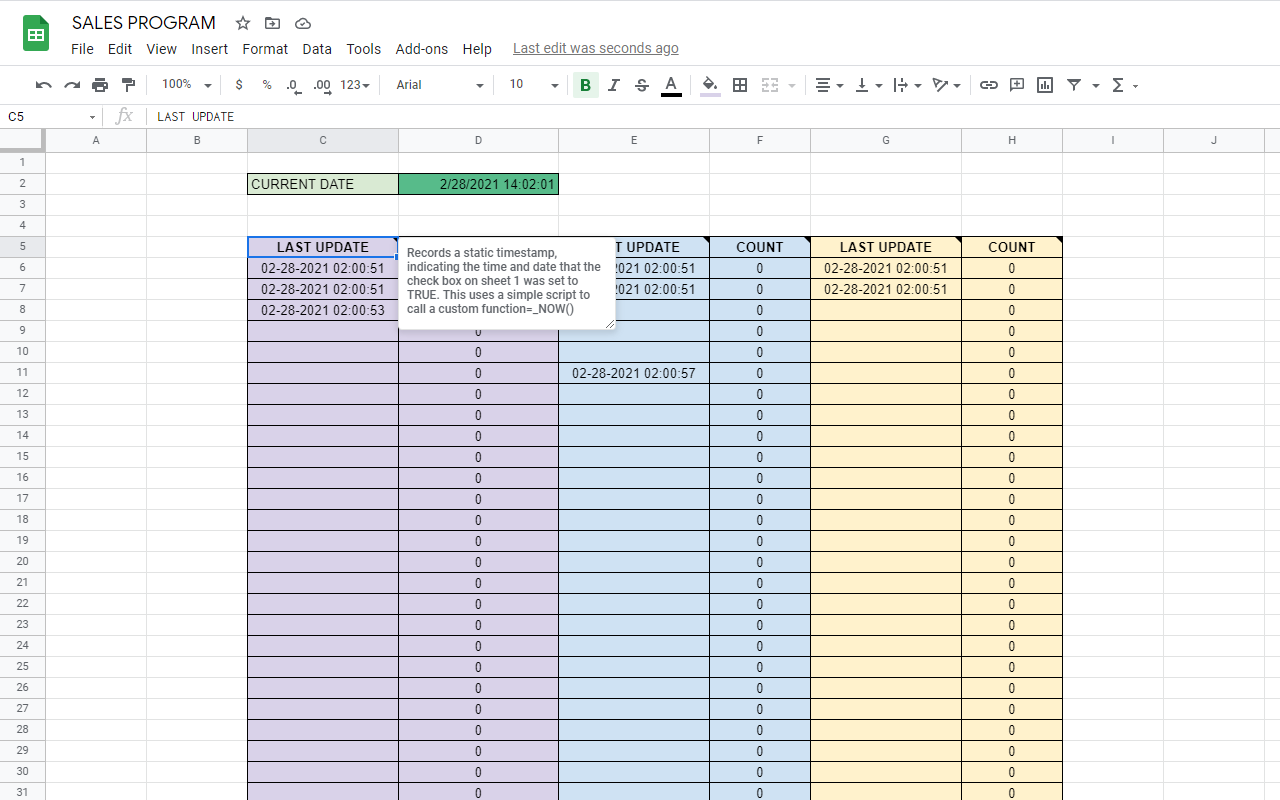Click the SALES PROGRAM title field

tap(144, 23)
